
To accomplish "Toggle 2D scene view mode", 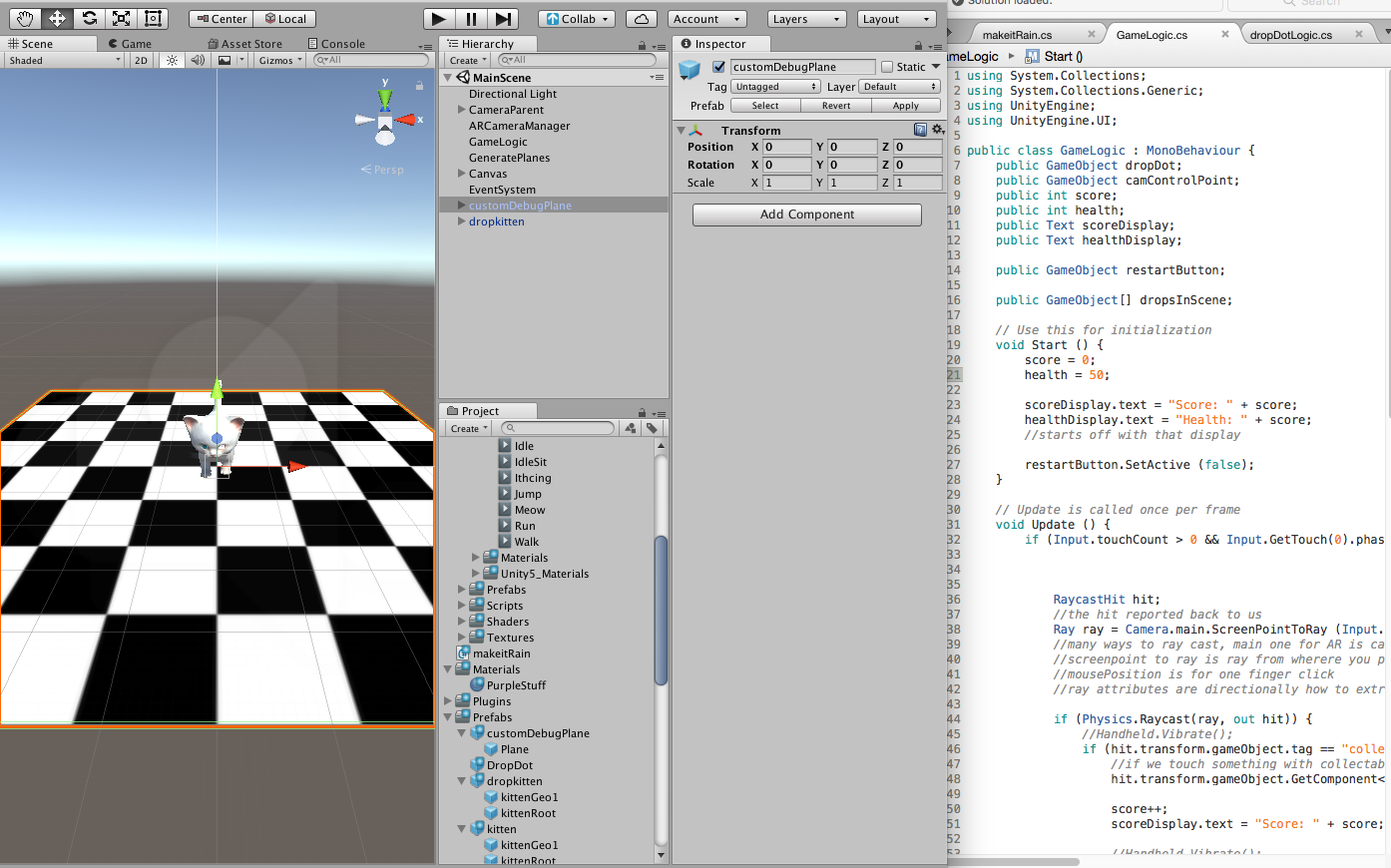I will pos(141,60).
